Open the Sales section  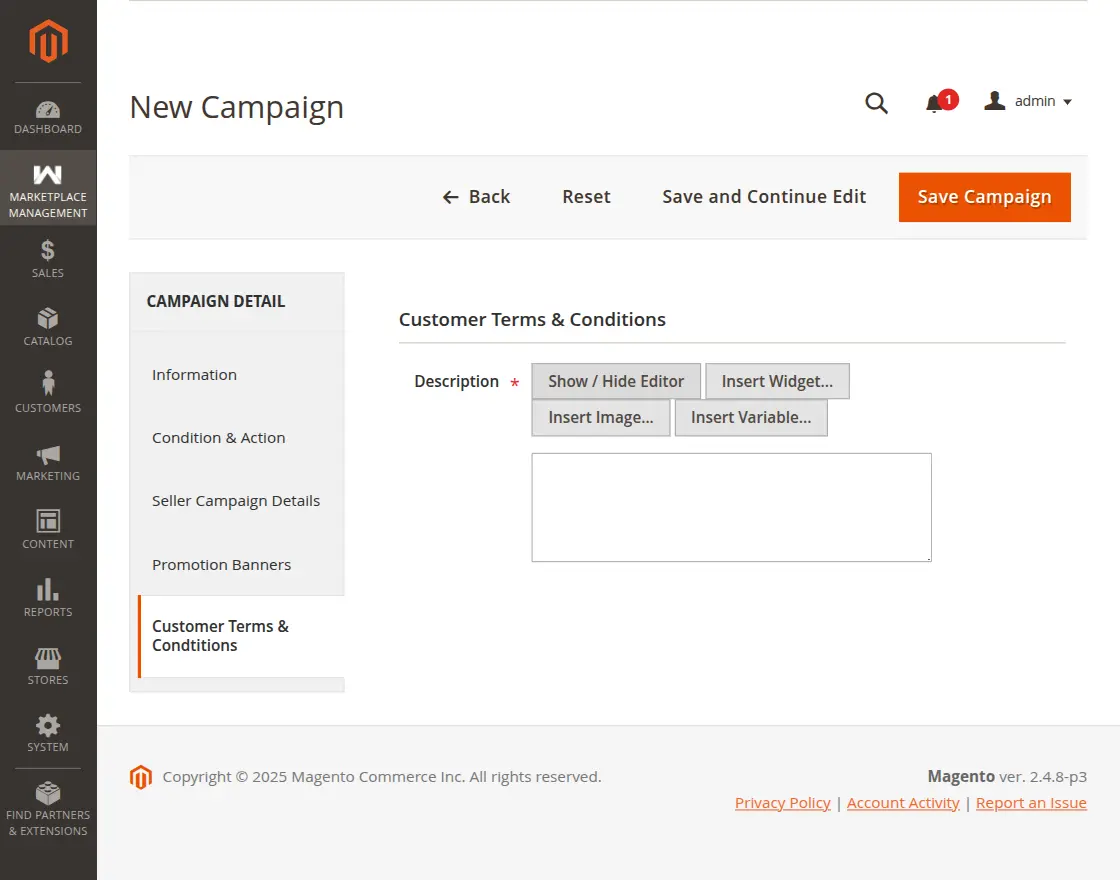(48, 258)
